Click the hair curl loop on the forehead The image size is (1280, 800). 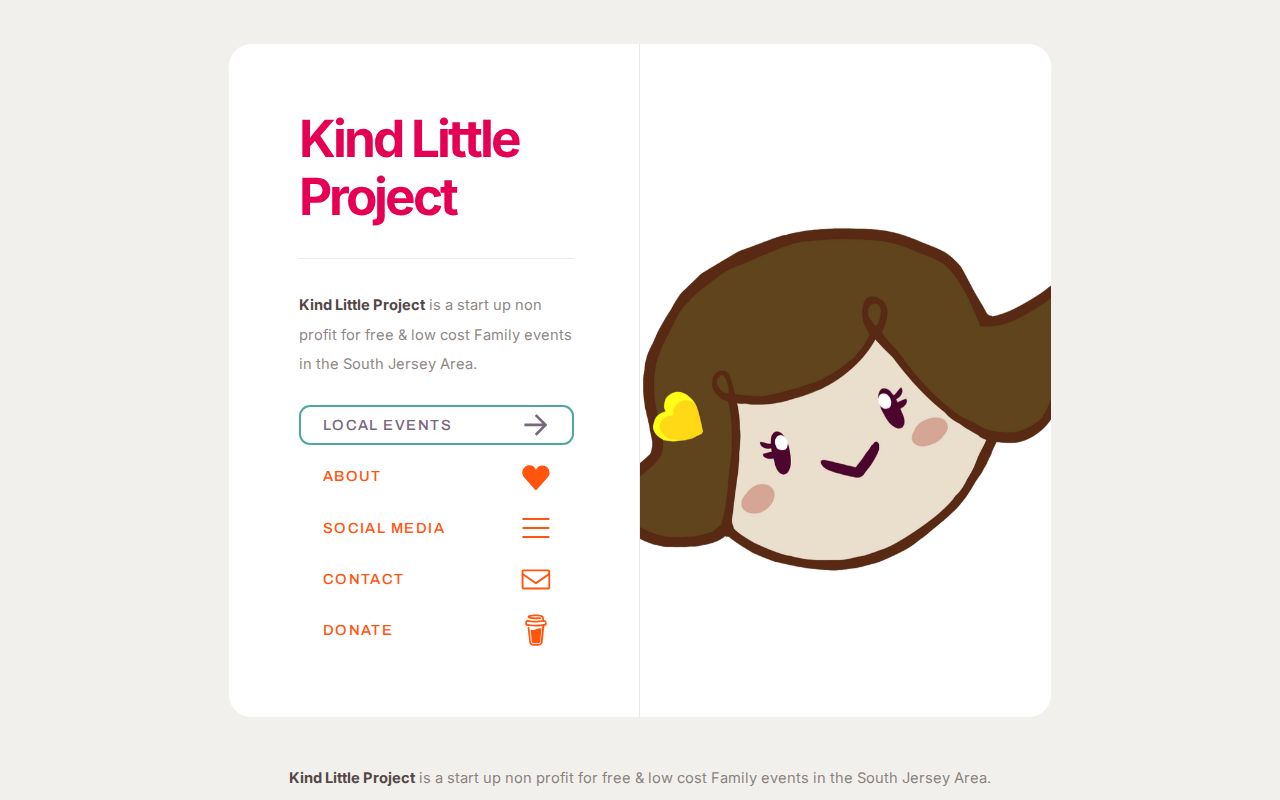pos(873,320)
